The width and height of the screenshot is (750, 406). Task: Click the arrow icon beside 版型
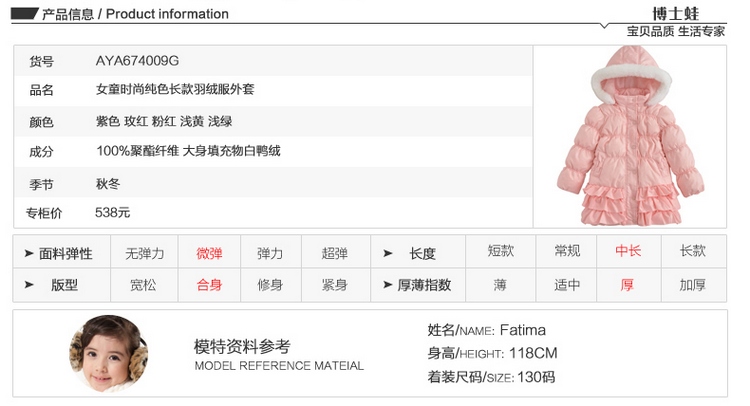point(29,285)
